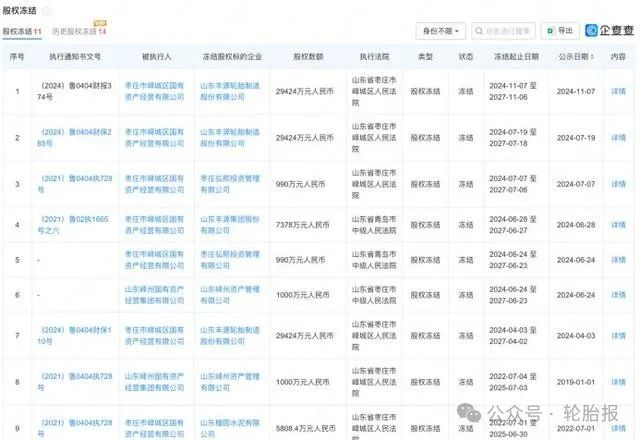
Task: Open case number (2021)鲁02执1665号之六
Action: [x=73, y=225]
